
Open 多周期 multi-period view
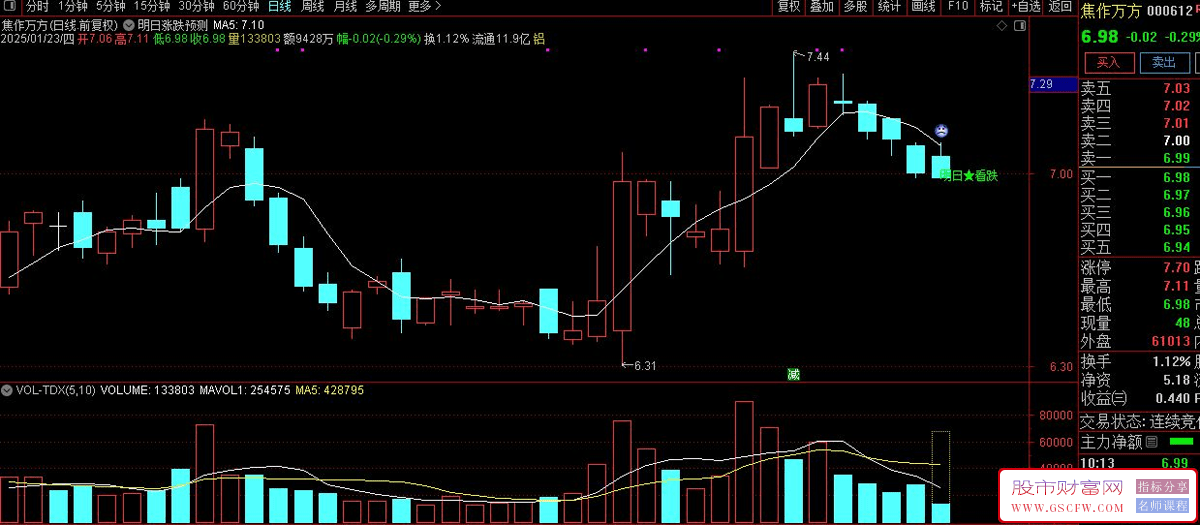coord(384,6)
